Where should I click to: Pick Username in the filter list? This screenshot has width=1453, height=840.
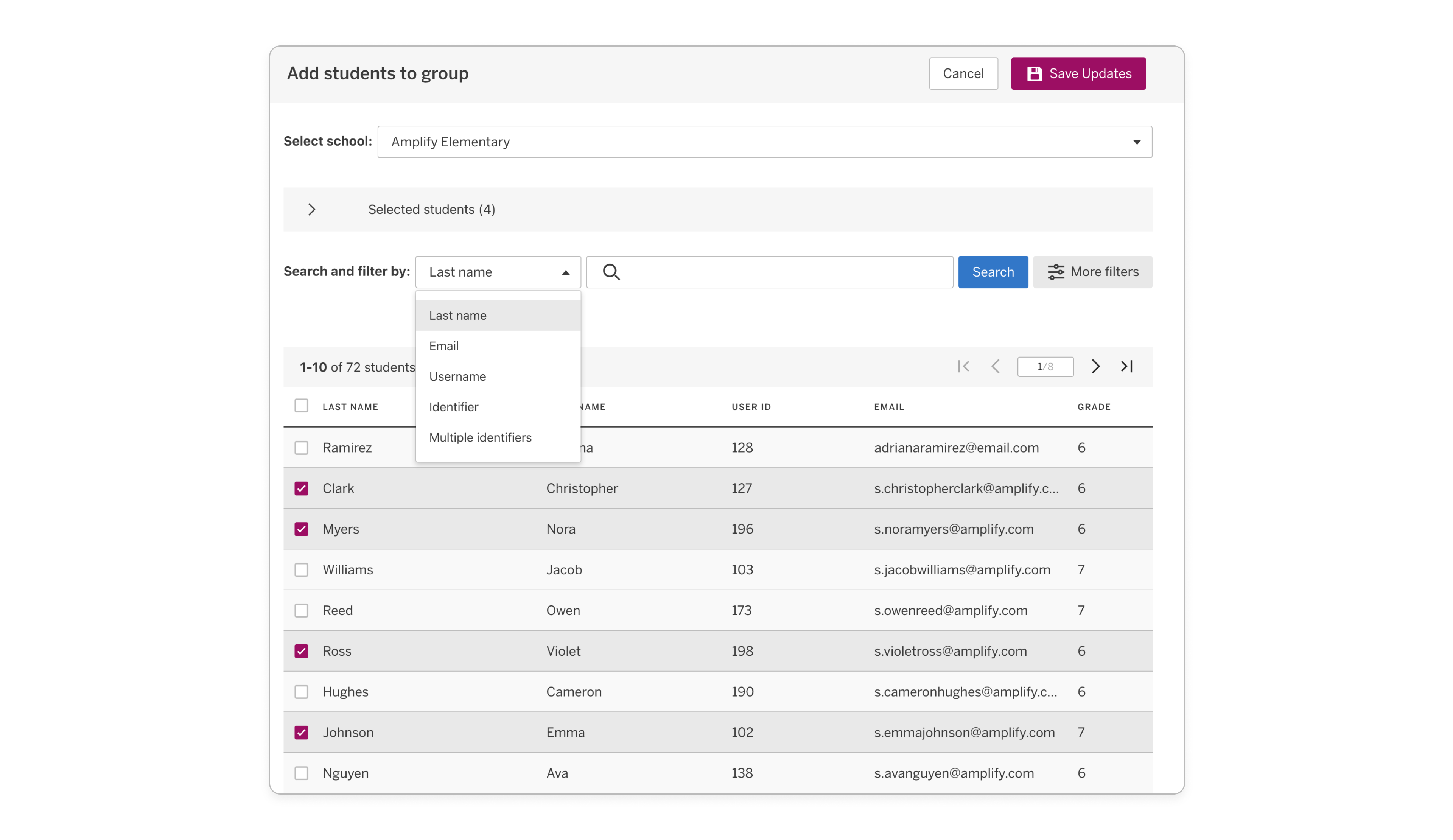[x=457, y=376]
